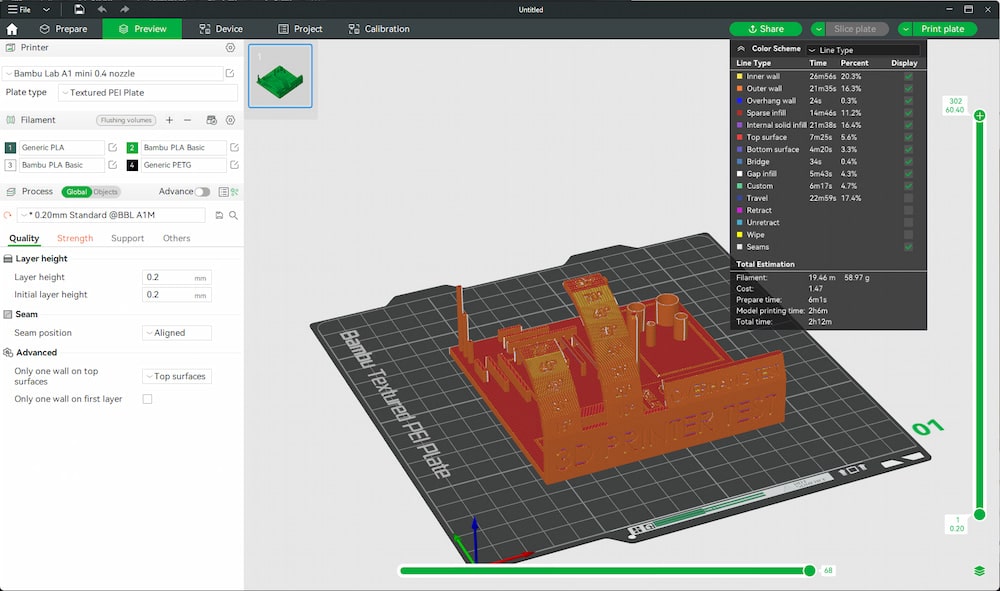The width and height of the screenshot is (1000, 591).
Task: Open the settings list view icon next to Advance
Action: (223, 192)
